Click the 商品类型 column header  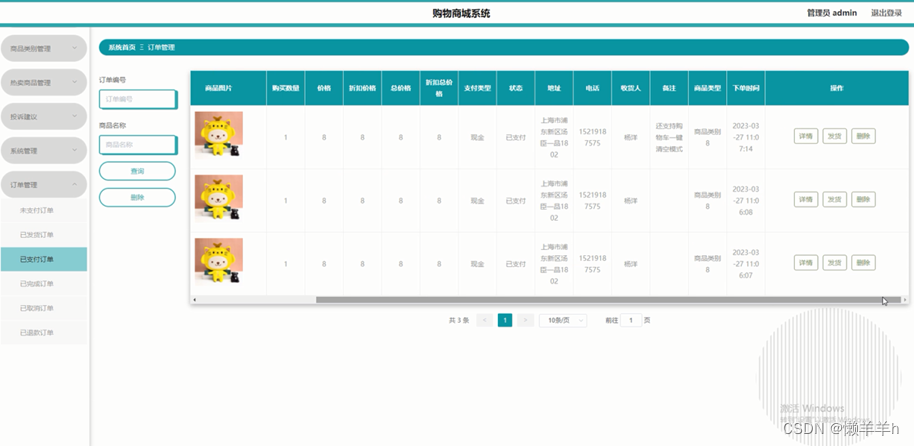[x=708, y=88]
